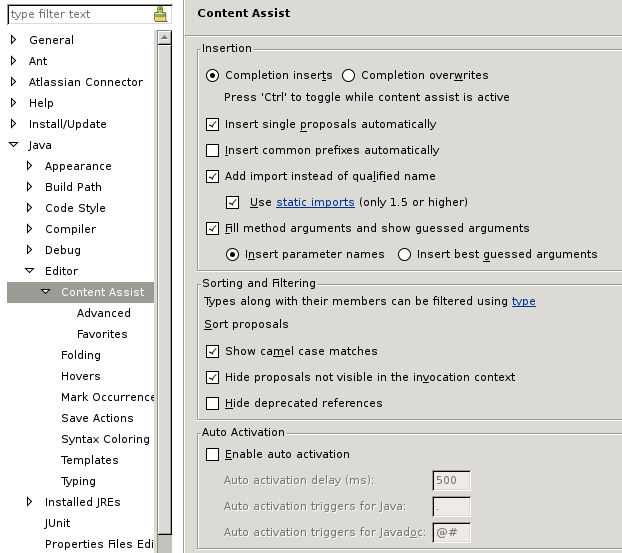Collapse the Java tree node
The height and width of the screenshot is (553, 622).
tap(14, 145)
